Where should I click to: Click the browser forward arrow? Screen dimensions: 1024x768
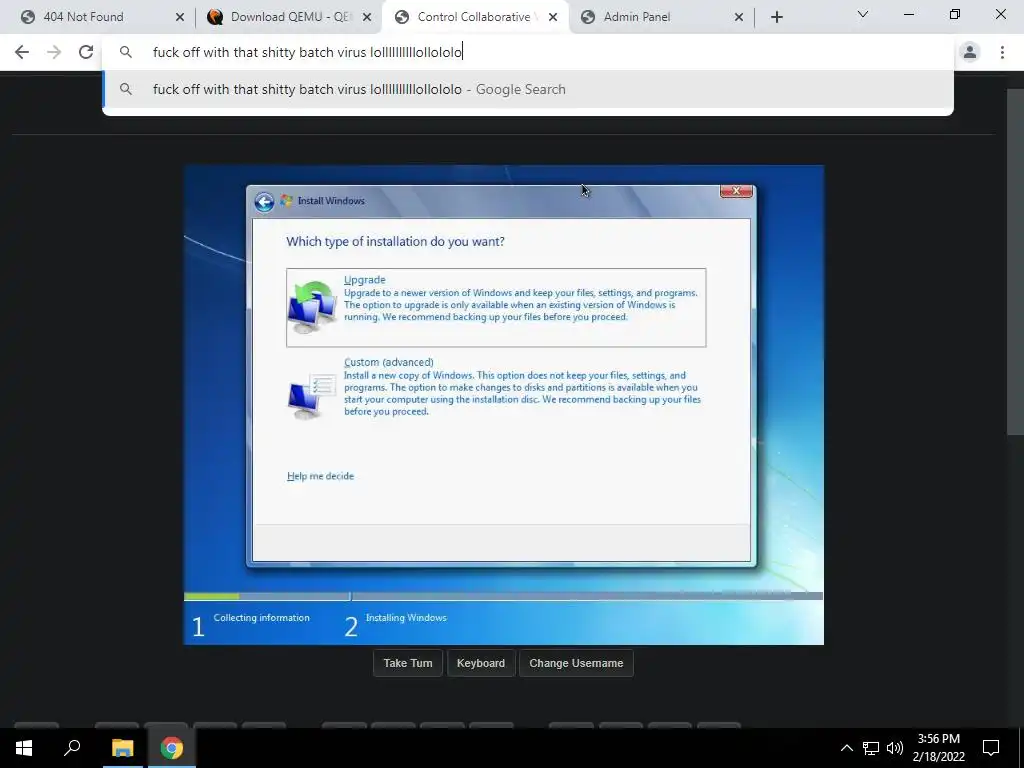coord(54,52)
